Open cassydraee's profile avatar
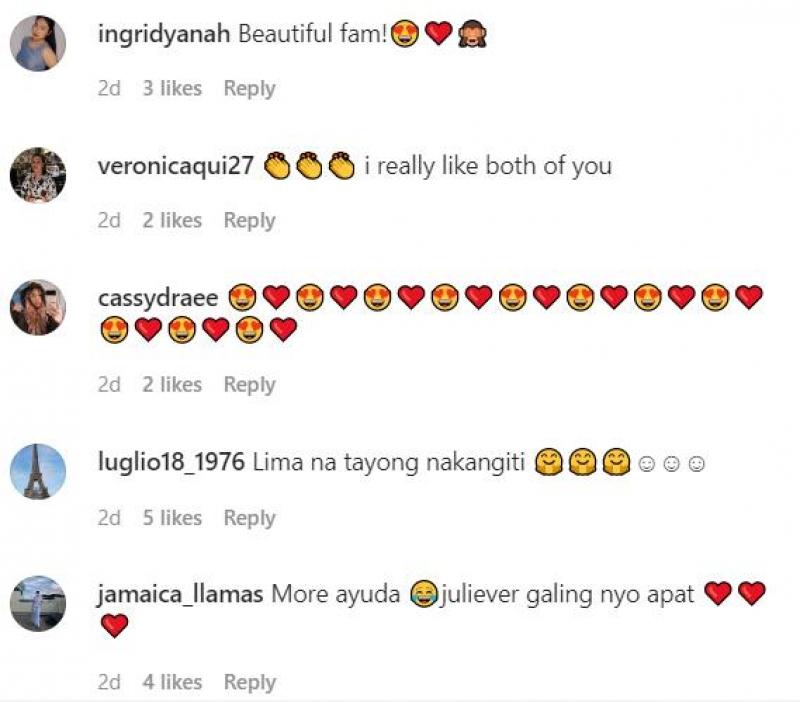The image size is (800, 702). coord(38,307)
